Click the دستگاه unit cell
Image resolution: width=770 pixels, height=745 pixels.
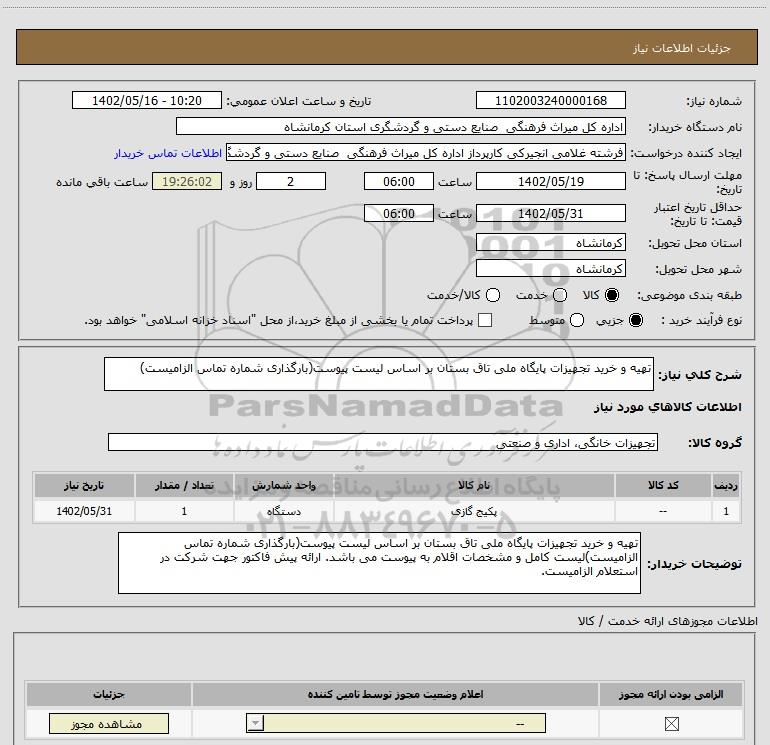click(x=284, y=511)
